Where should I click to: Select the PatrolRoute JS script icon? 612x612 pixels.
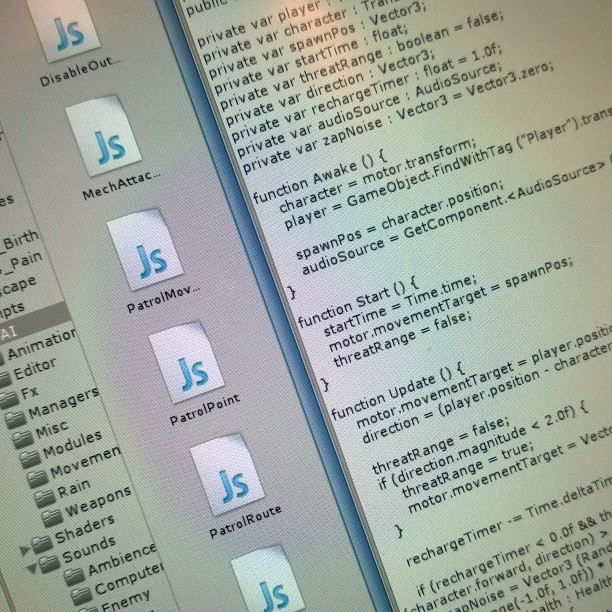click(x=227, y=474)
